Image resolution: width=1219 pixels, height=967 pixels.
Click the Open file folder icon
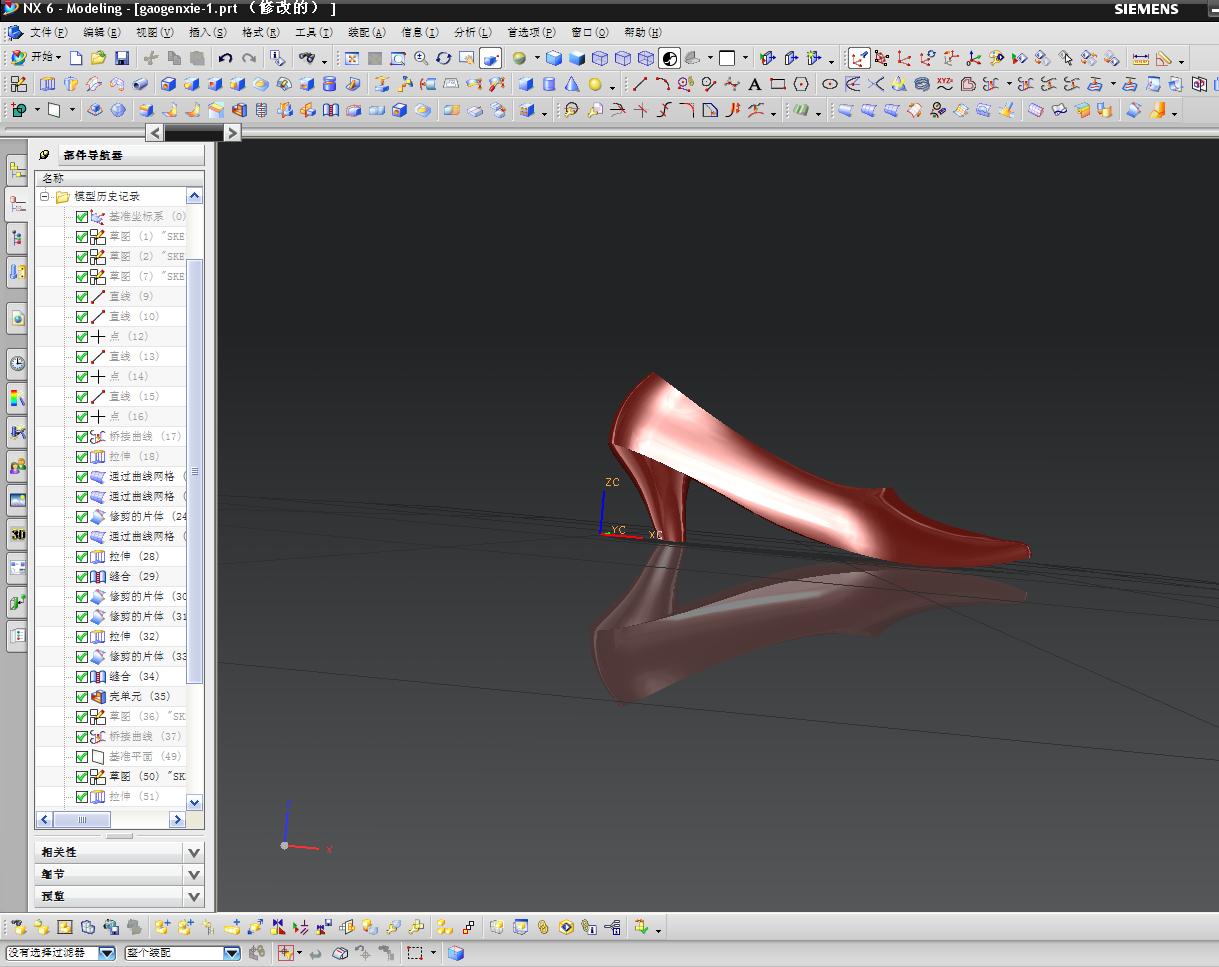tap(98, 58)
